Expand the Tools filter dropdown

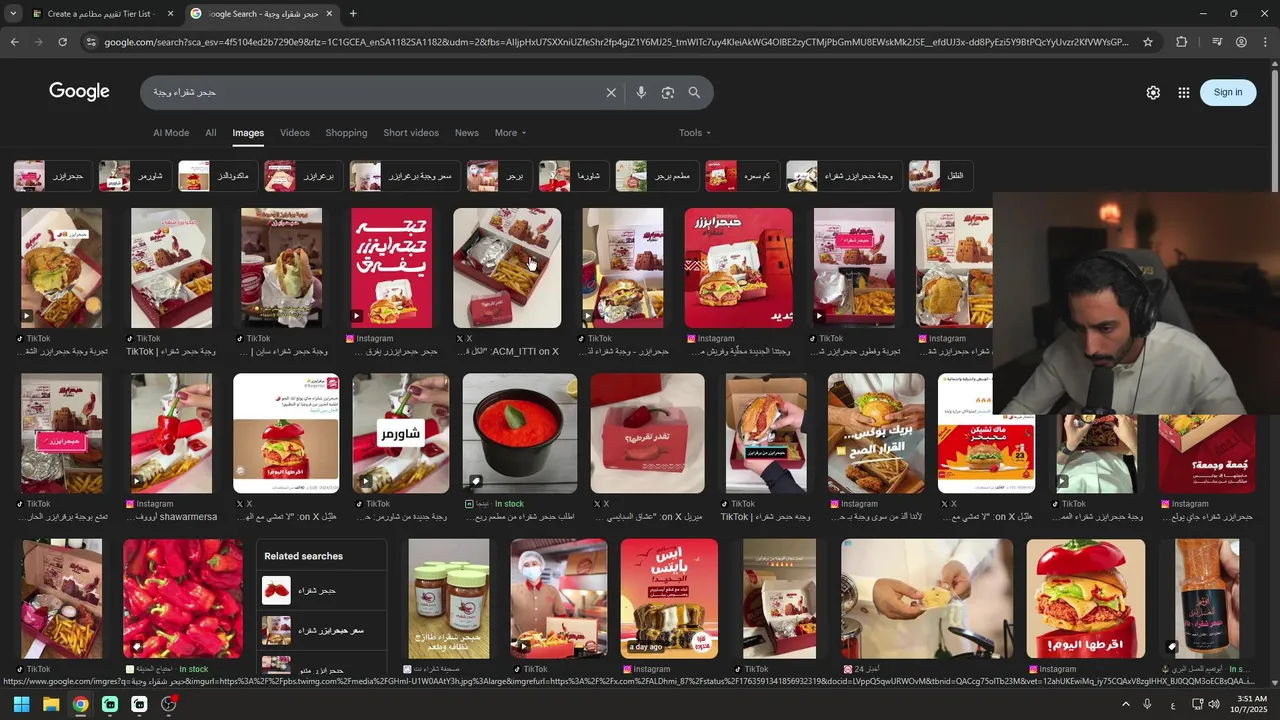[x=695, y=133]
